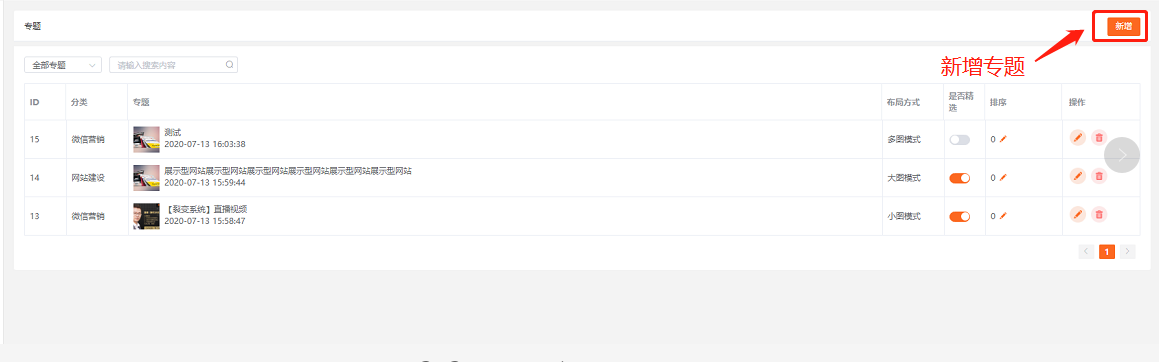Click the search content input field
Screen dimensions: 1159x362
pos(168,65)
